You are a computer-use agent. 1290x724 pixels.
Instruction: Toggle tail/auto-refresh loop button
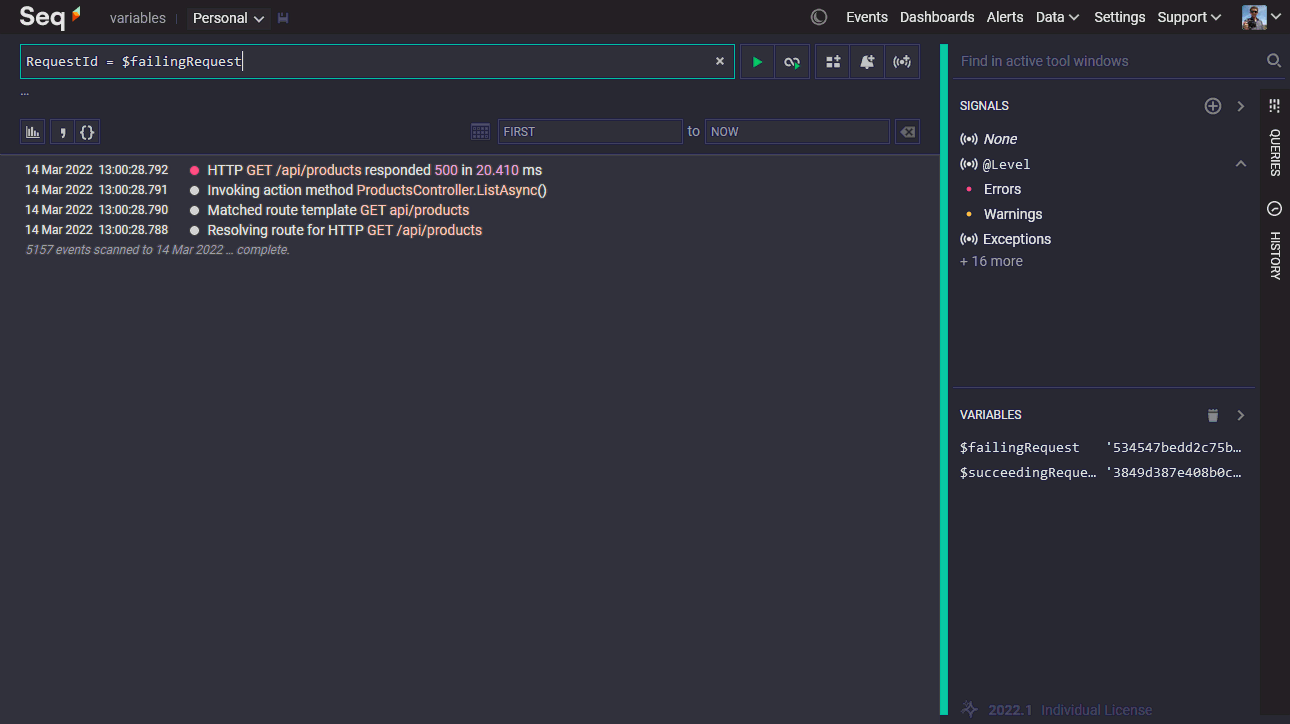pos(792,62)
